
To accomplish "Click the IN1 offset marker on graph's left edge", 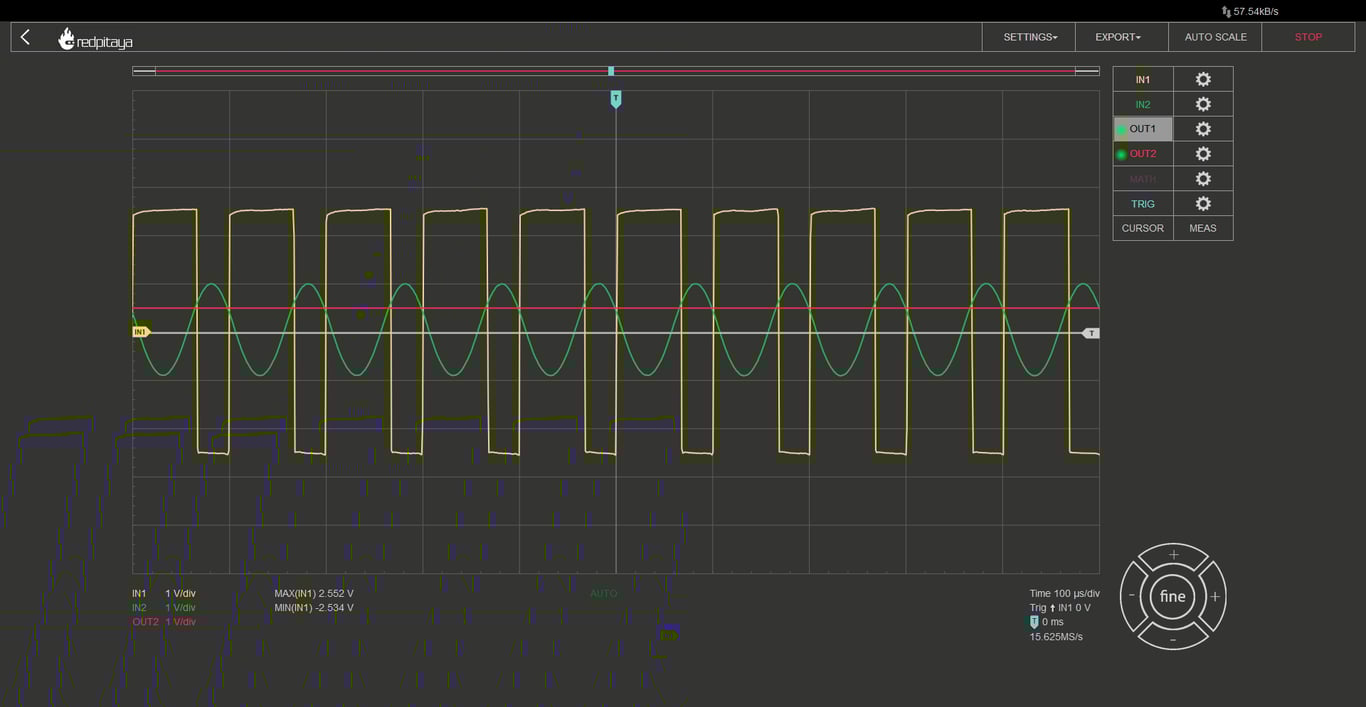I will [140, 332].
